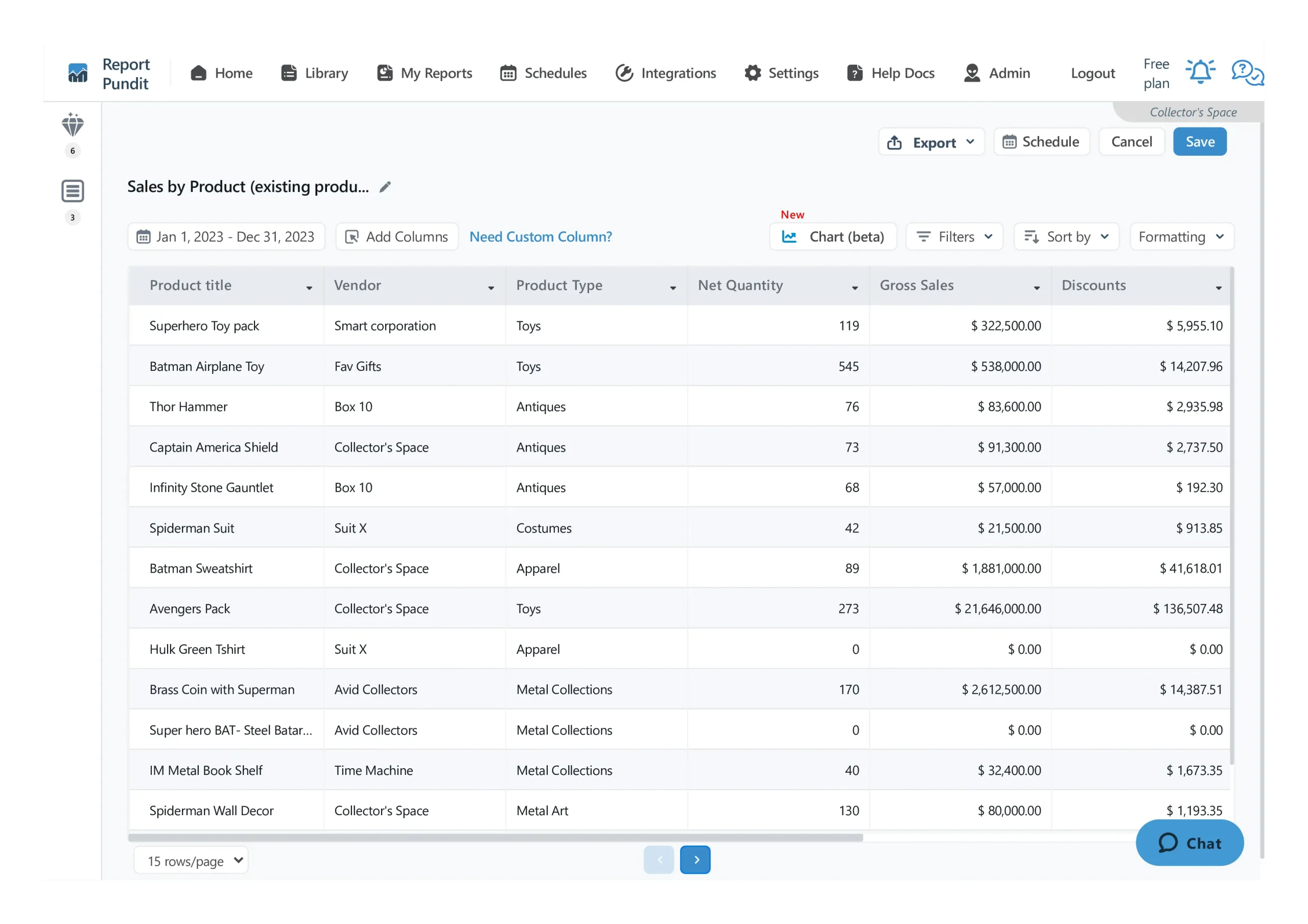
Task: Change the 15 rows/page selector
Action: point(192,861)
